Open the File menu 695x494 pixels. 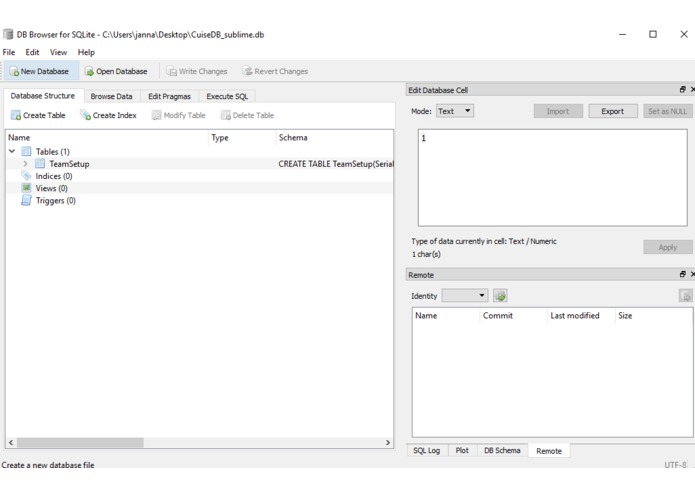(9, 52)
